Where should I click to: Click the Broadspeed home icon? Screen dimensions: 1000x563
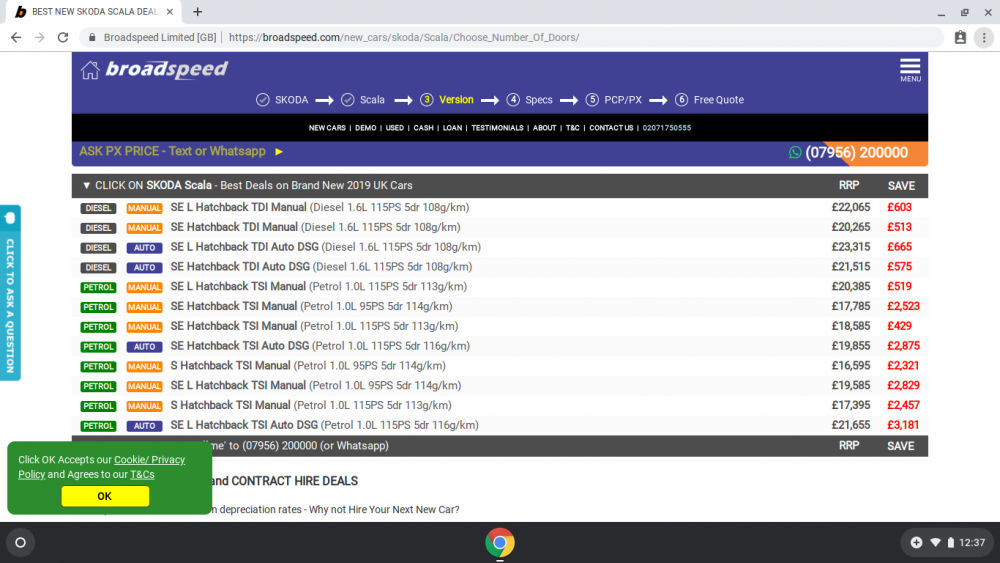tap(90, 69)
